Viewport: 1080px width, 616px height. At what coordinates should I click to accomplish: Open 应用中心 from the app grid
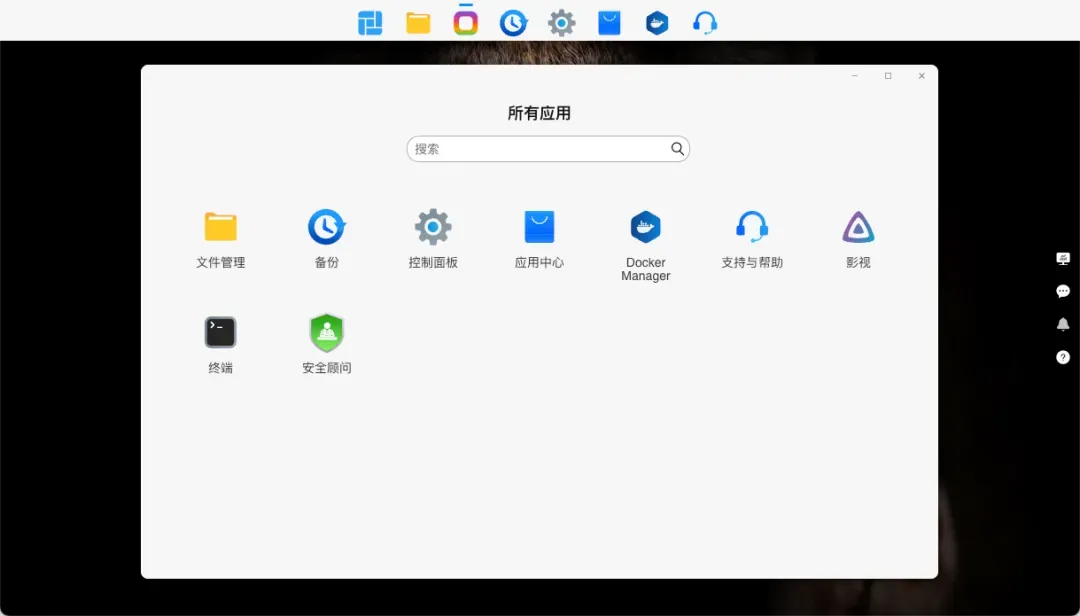(x=539, y=228)
